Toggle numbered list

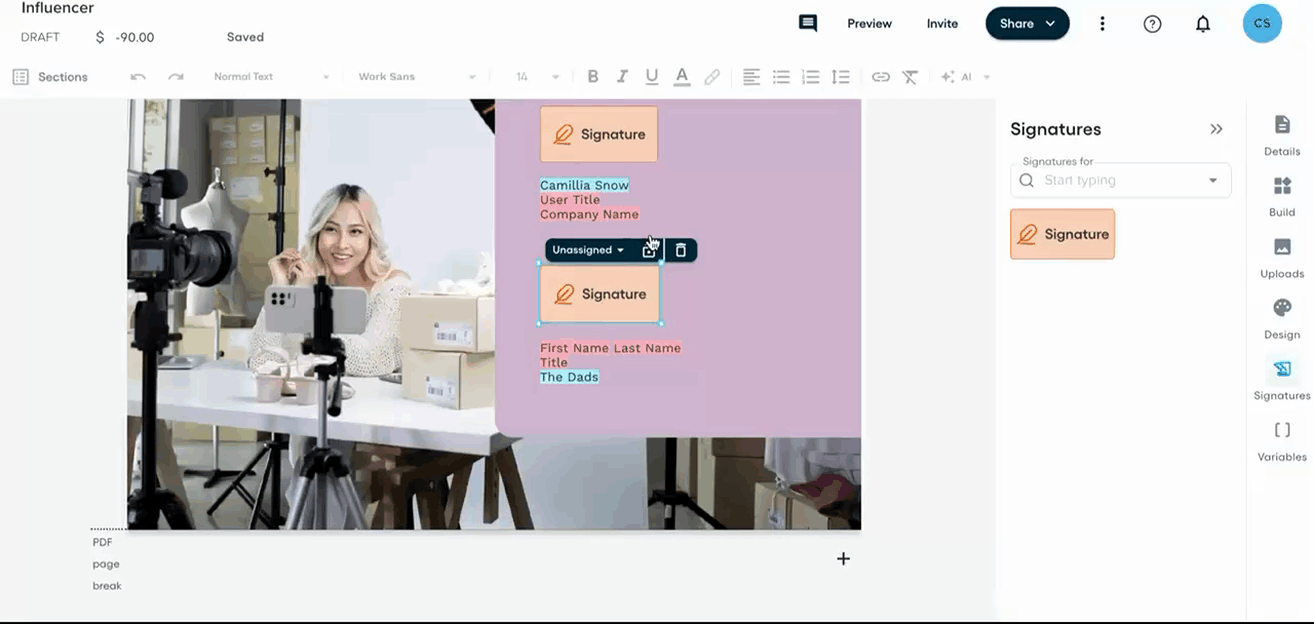[811, 77]
